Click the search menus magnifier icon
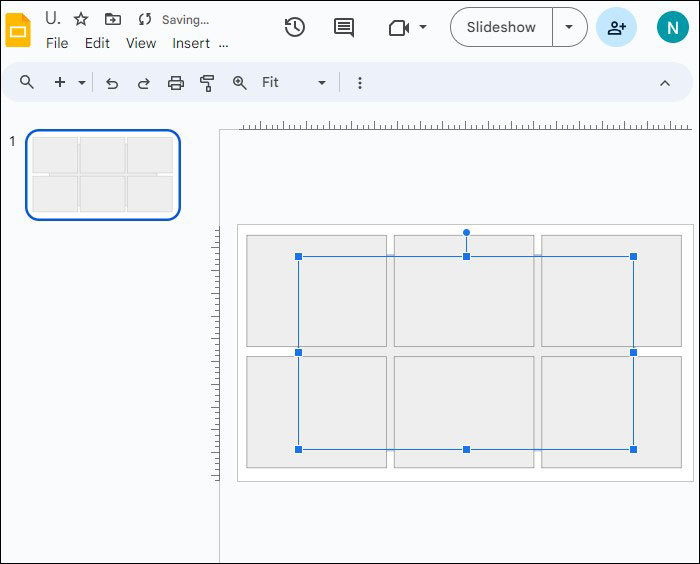 point(27,82)
